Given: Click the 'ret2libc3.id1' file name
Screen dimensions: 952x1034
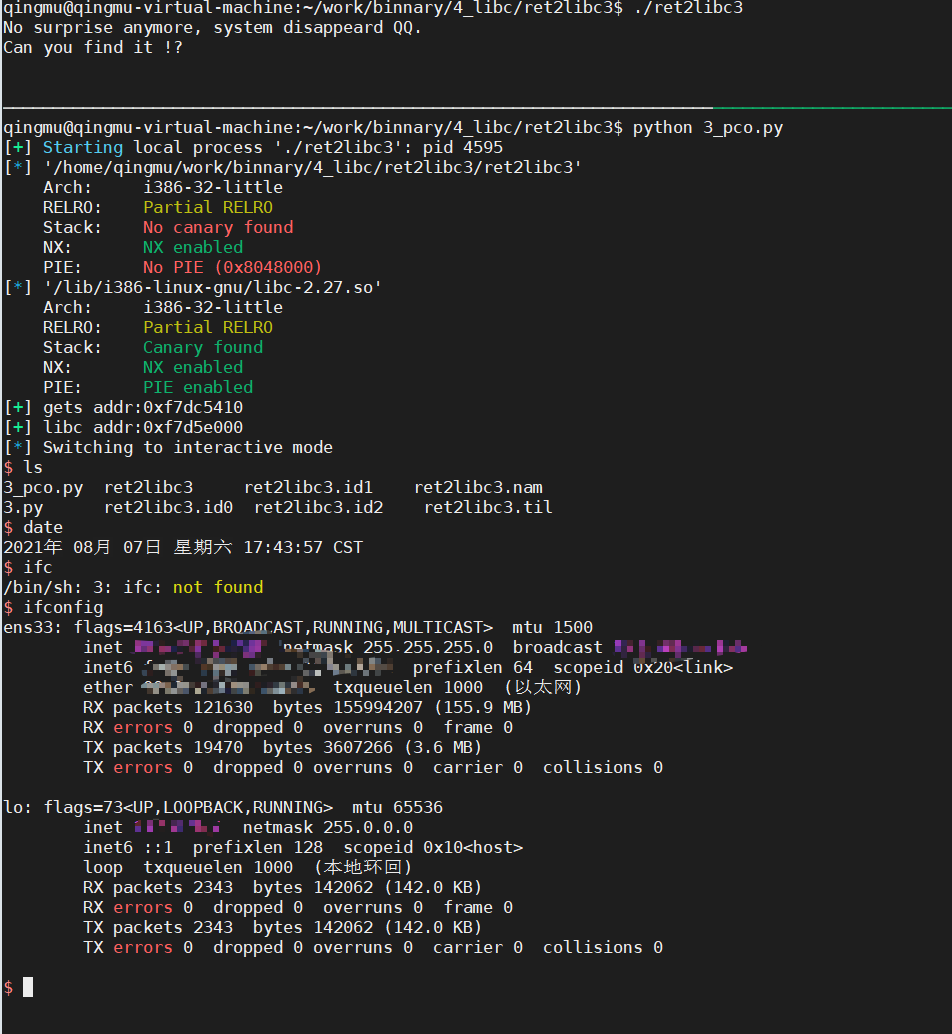Looking at the screenshot, I should (308, 487).
